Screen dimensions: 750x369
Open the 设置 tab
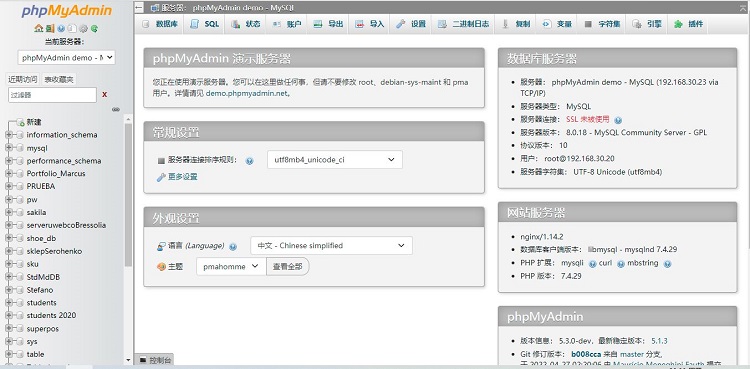(410, 24)
